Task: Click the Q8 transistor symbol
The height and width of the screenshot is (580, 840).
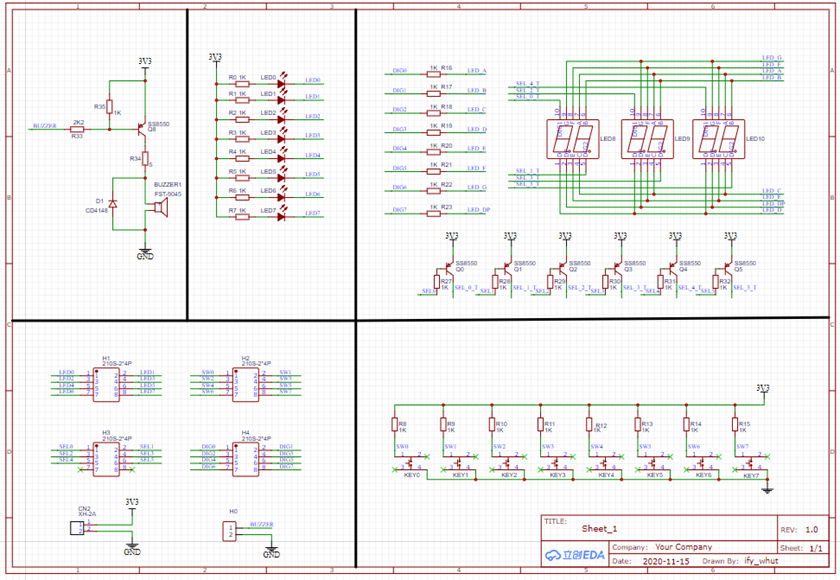Action: pyautogui.click(x=141, y=128)
